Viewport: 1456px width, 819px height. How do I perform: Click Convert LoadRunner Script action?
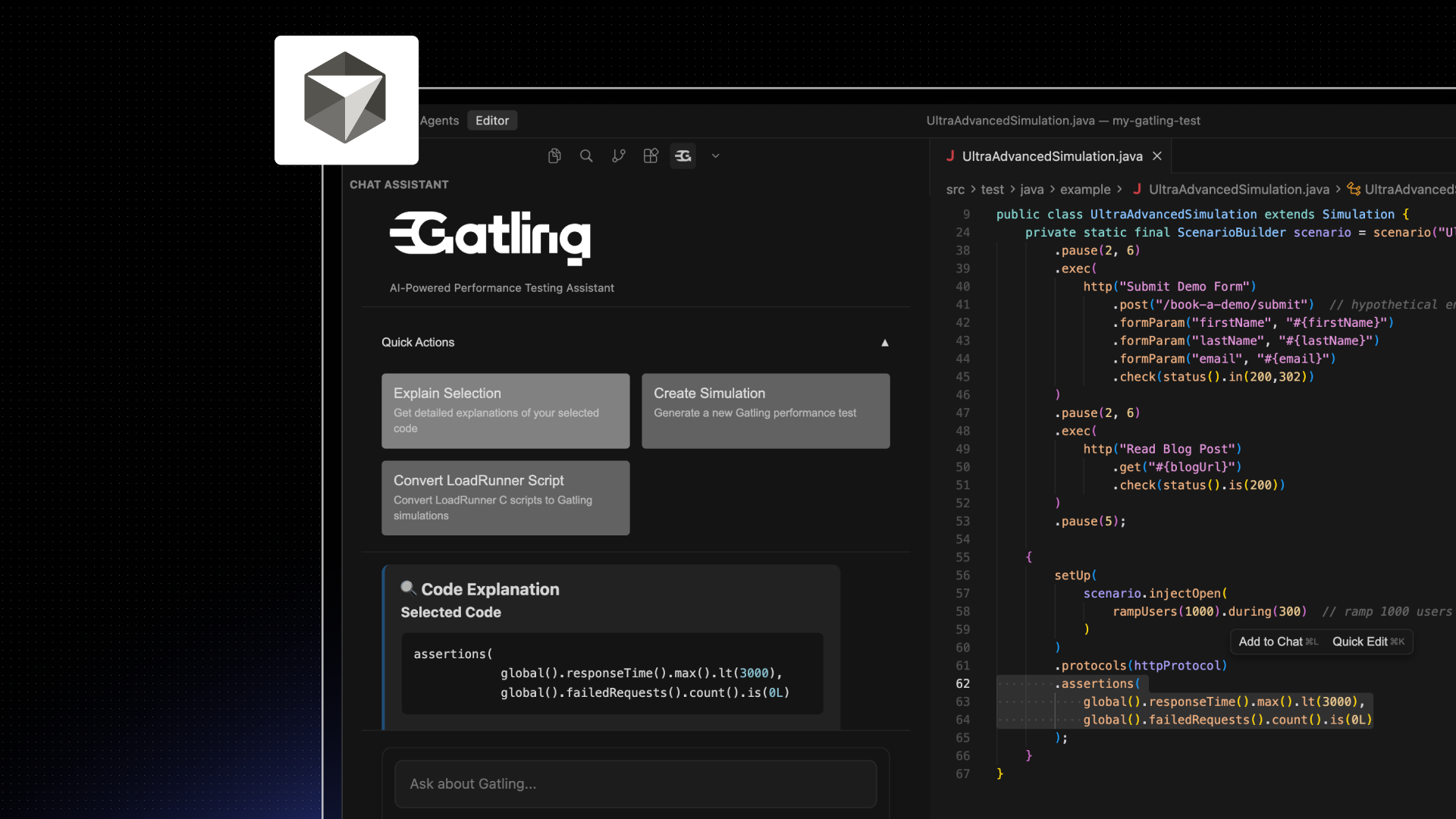[505, 497]
